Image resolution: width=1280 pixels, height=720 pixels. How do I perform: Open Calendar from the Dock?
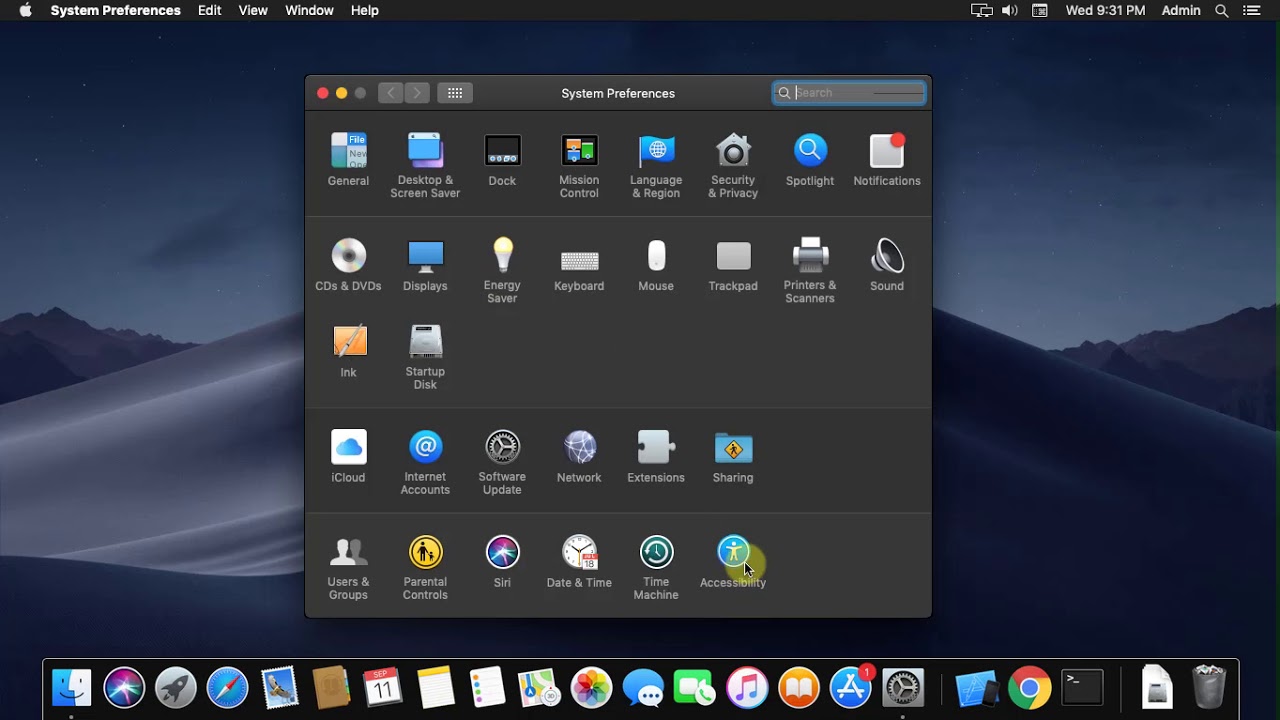(383, 688)
